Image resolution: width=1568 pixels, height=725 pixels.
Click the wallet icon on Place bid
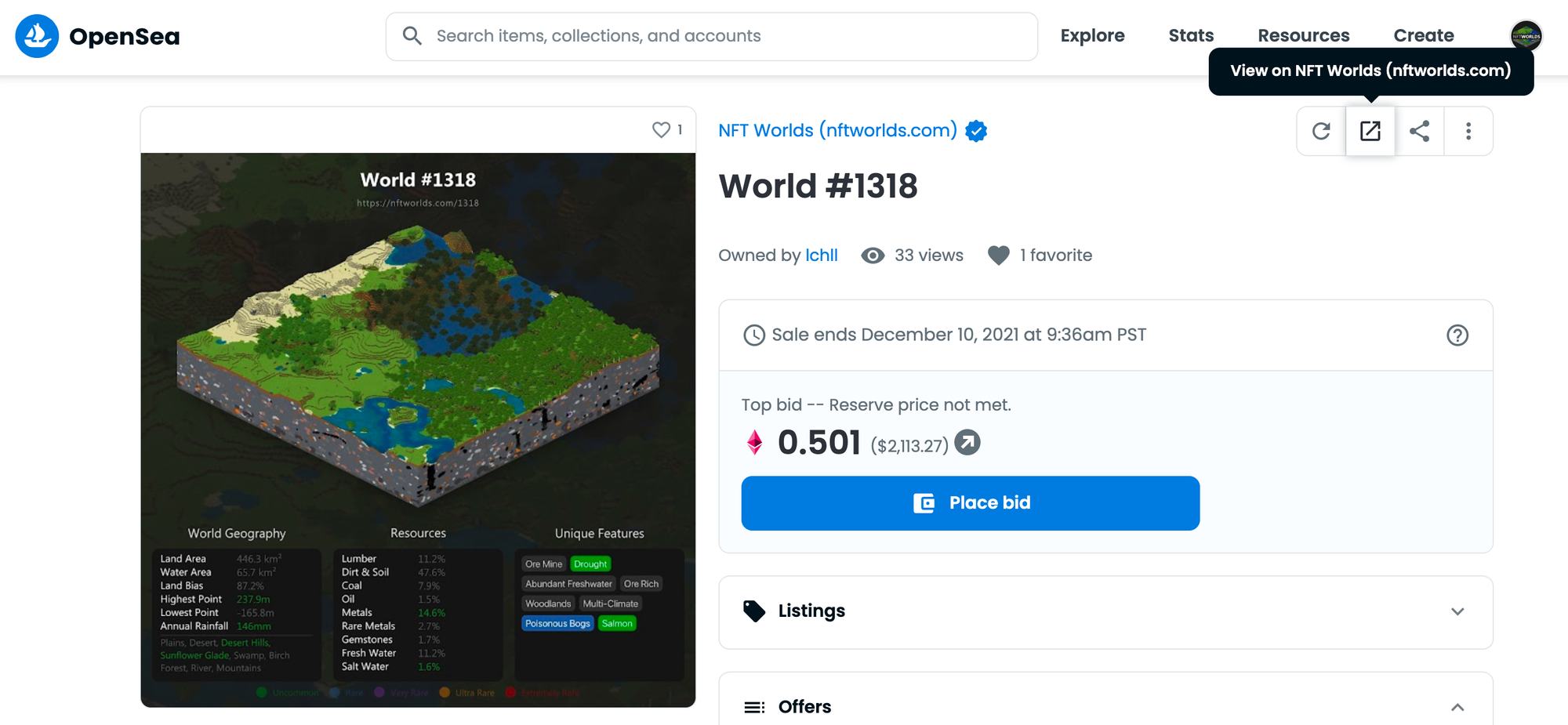click(x=924, y=503)
